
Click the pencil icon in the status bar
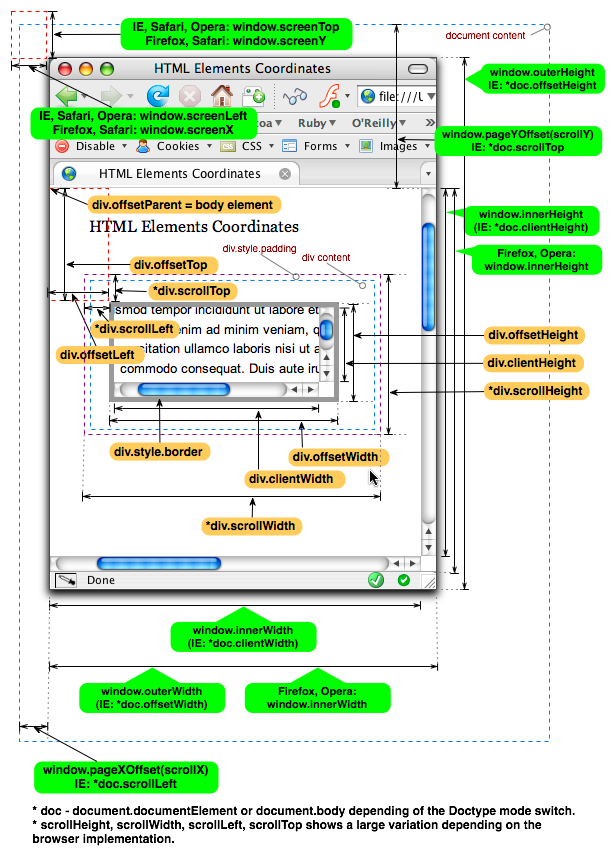coord(66,580)
